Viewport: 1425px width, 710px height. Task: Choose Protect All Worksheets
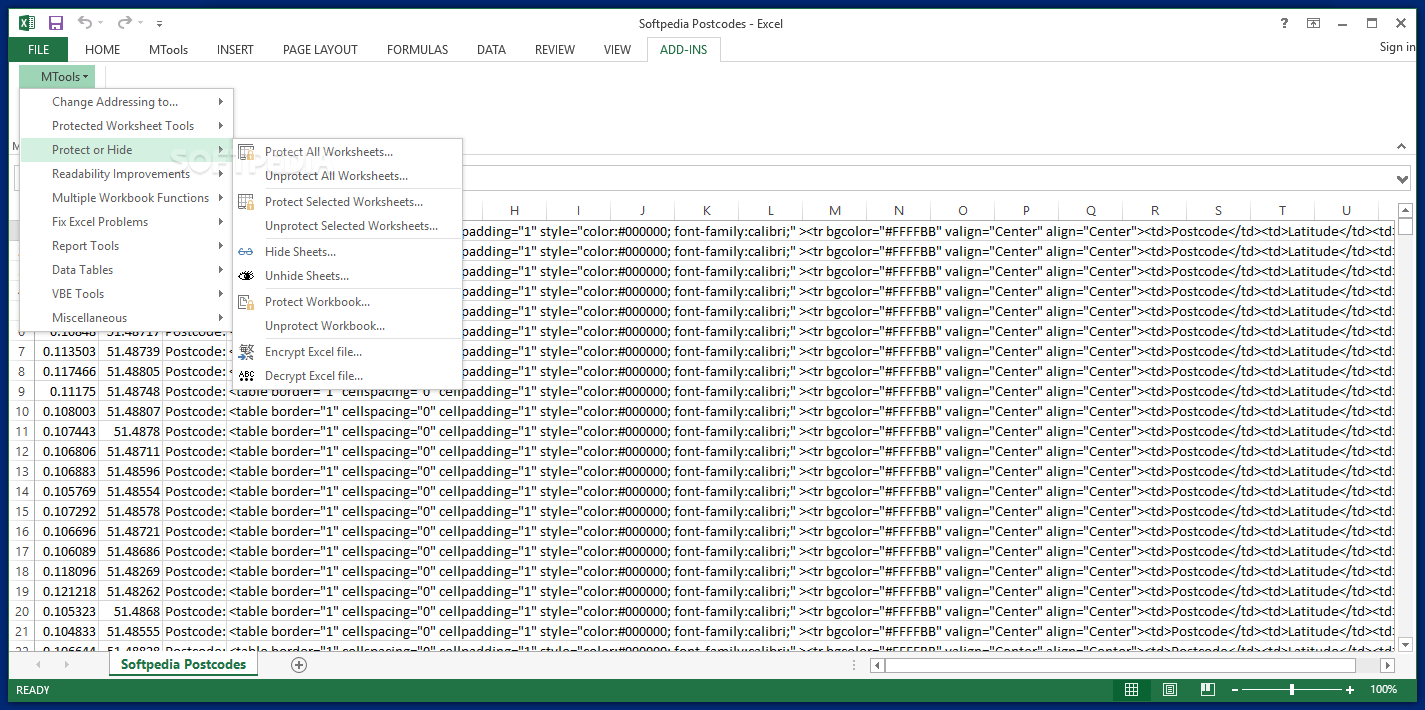[348, 152]
